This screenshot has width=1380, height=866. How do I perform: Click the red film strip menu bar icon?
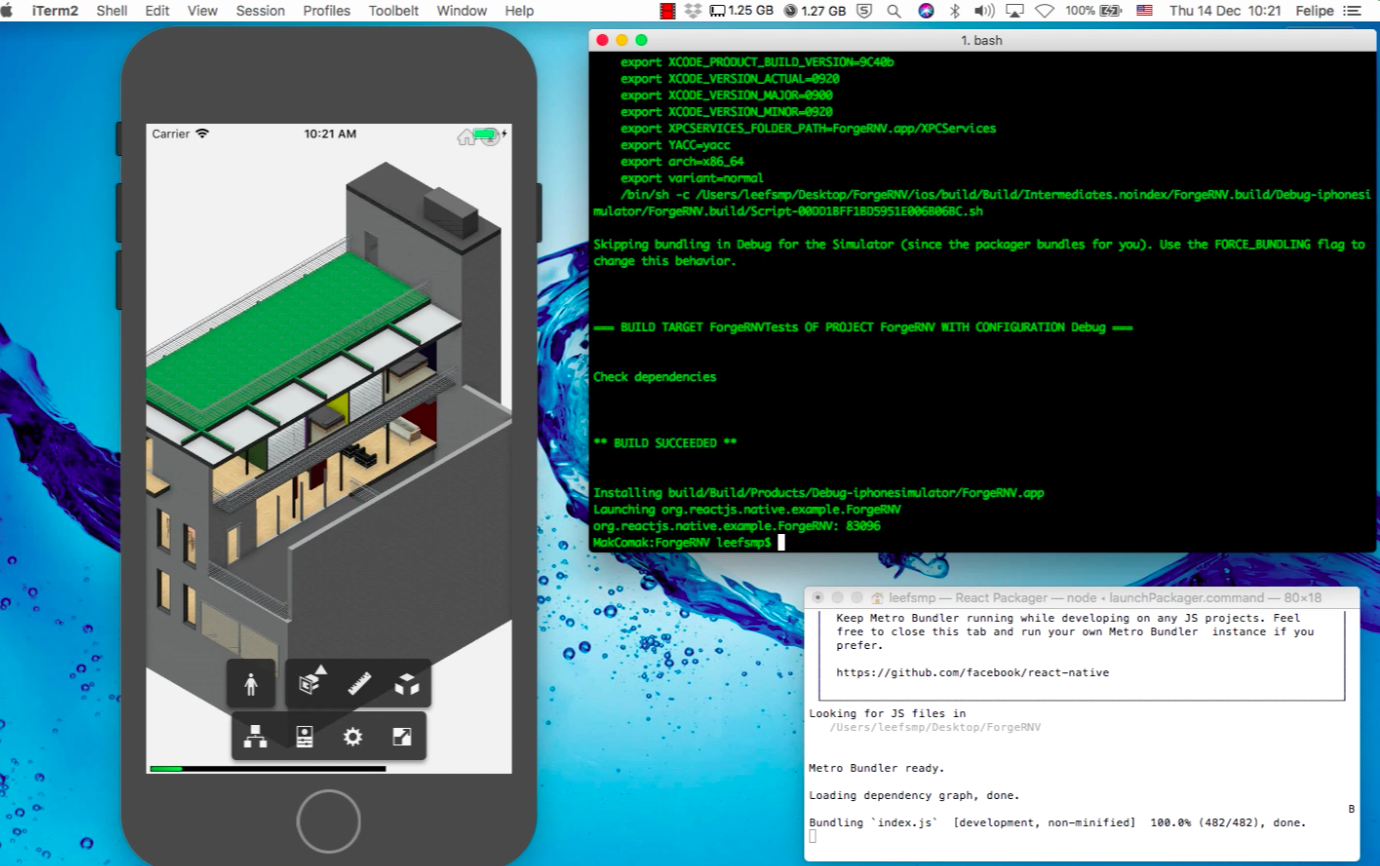(x=668, y=11)
